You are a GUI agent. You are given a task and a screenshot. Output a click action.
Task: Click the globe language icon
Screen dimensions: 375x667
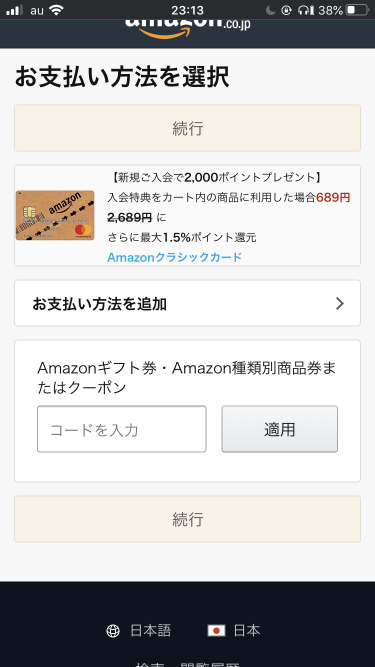tap(113, 631)
